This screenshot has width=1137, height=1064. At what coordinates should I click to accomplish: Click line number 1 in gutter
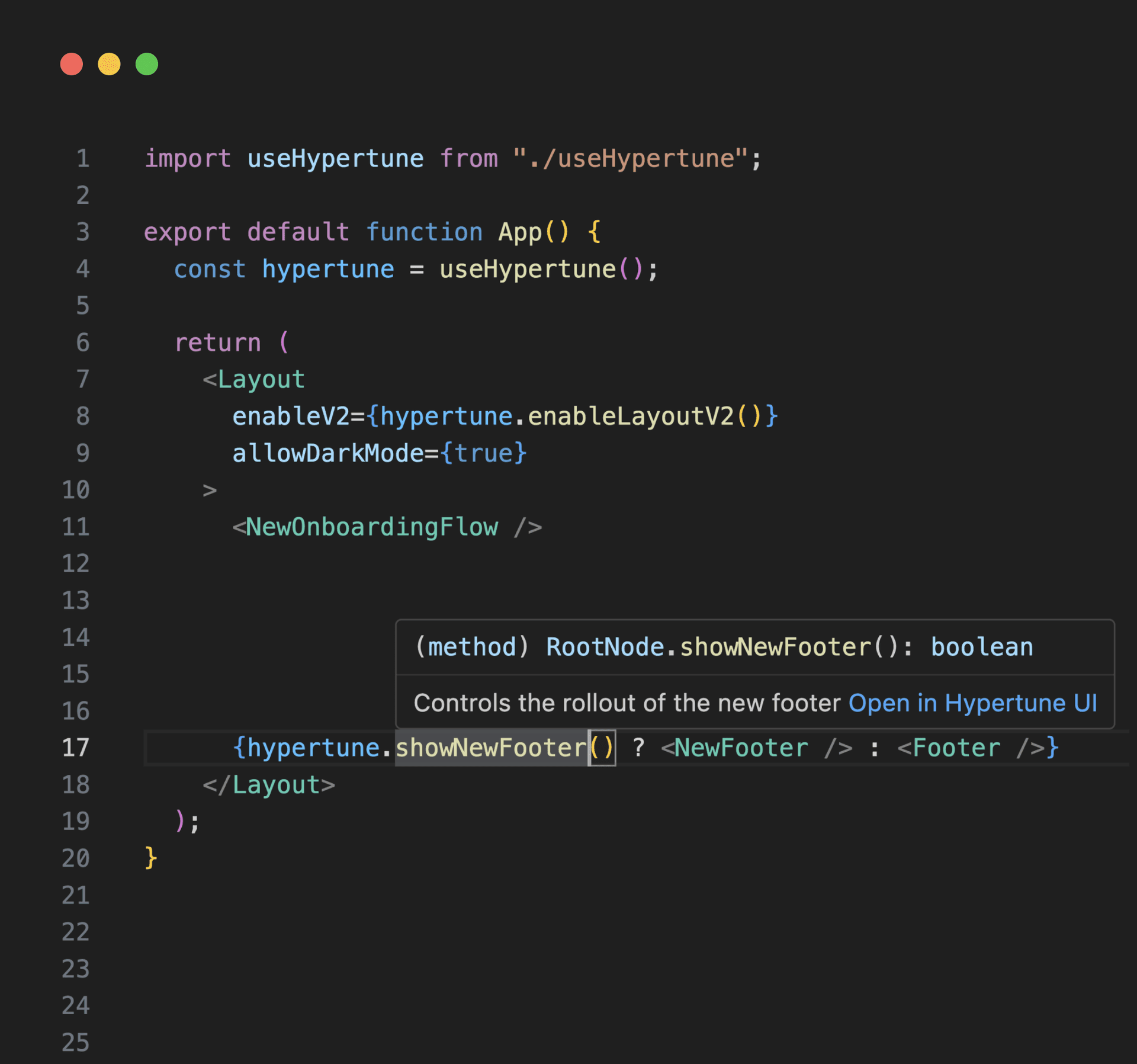coord(83,159)
